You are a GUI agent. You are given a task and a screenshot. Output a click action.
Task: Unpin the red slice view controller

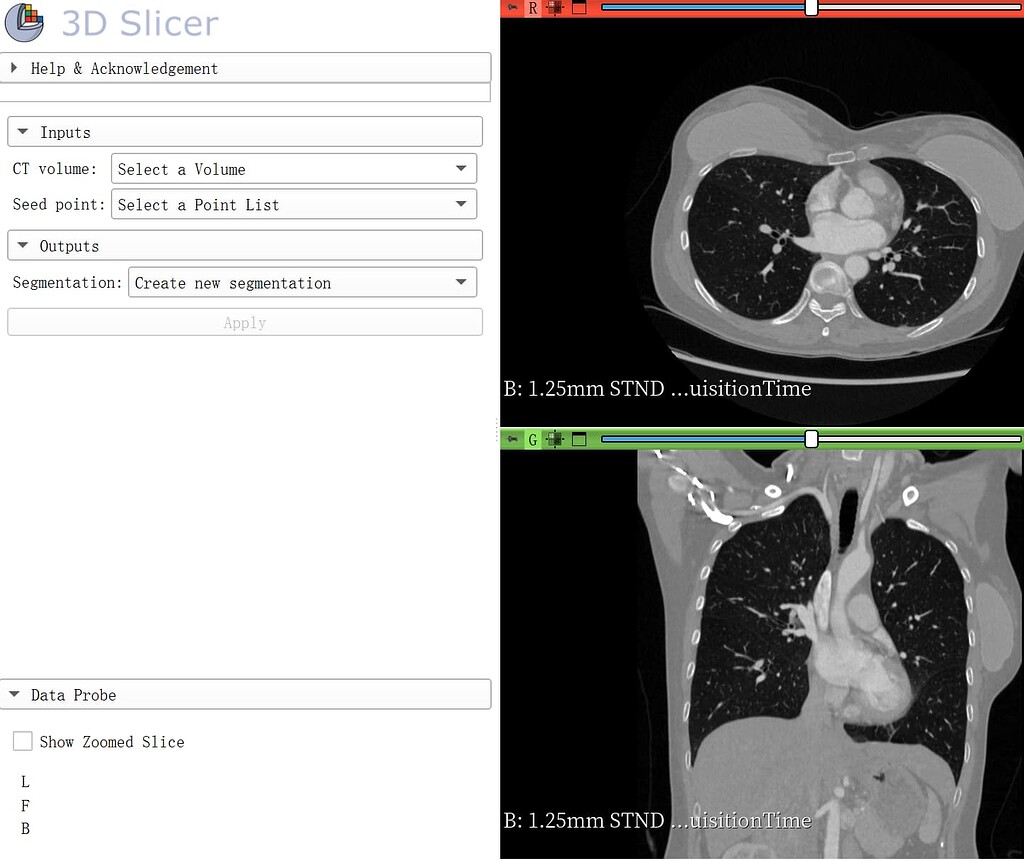coord(513,7)
